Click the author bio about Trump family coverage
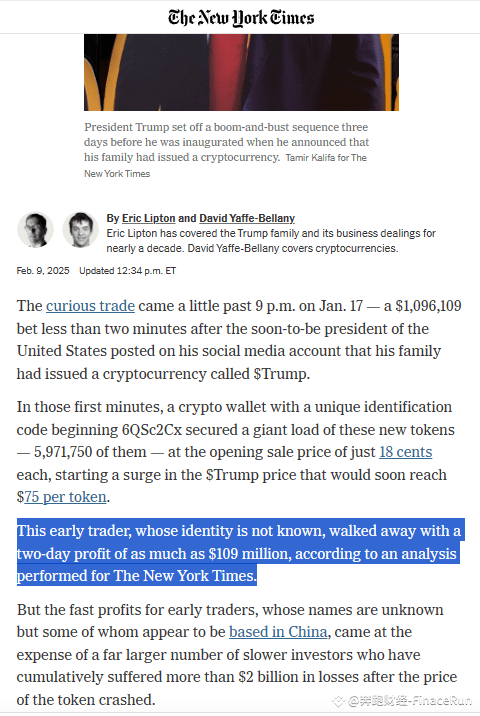The width and height of the screenshot is (480, 716). tap(271, 241)
